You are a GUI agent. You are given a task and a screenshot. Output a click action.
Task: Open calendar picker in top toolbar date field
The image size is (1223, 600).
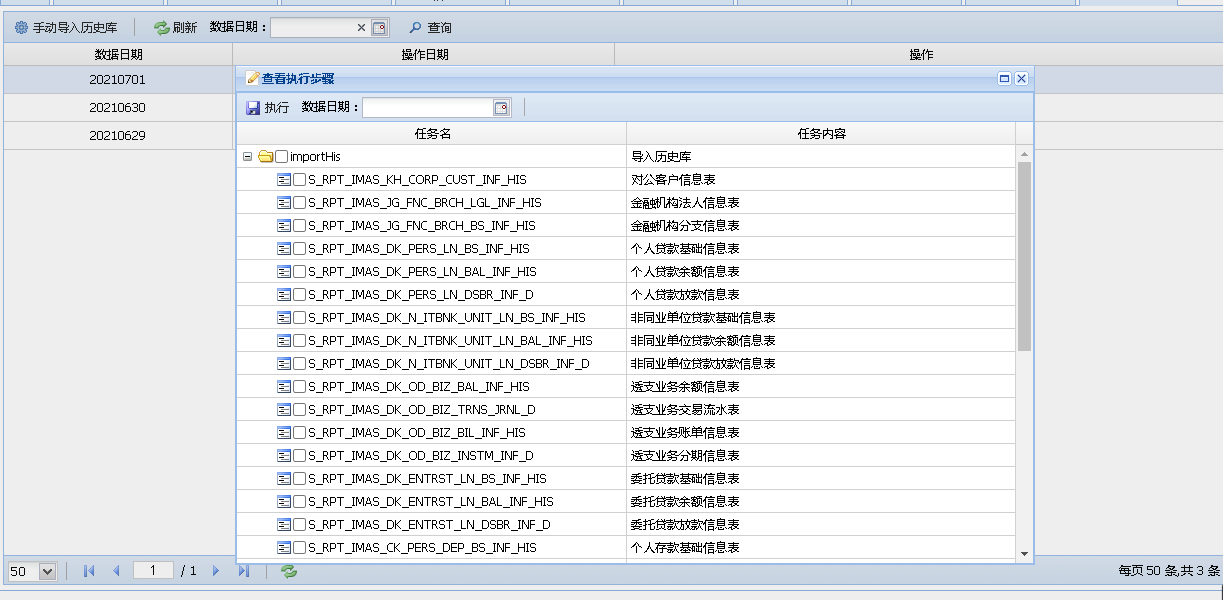[x=379, y=28]
